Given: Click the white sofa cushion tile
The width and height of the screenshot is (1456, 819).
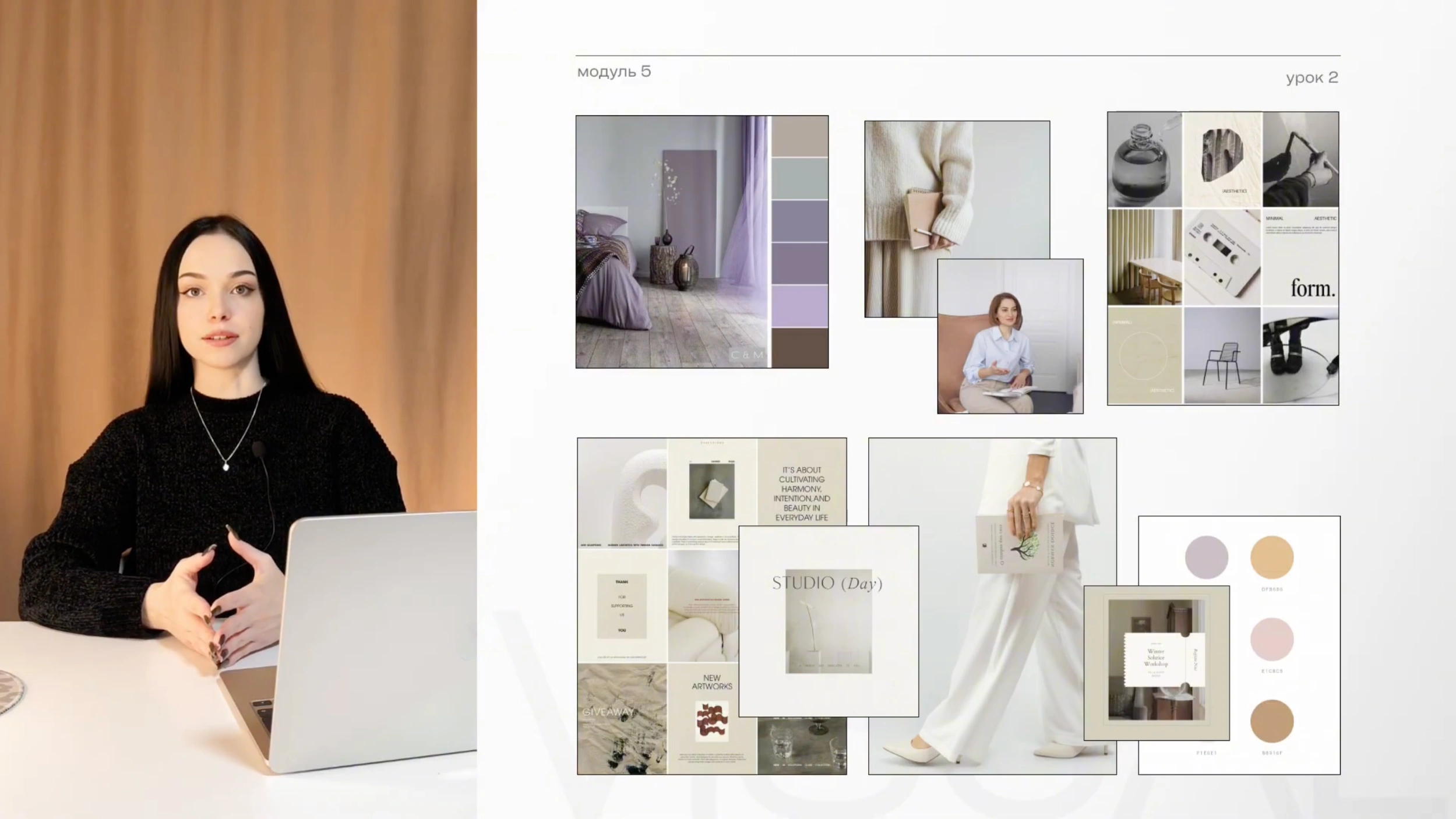Looking at the screenshot, I should pyautogui.click(x=703, y=606).
